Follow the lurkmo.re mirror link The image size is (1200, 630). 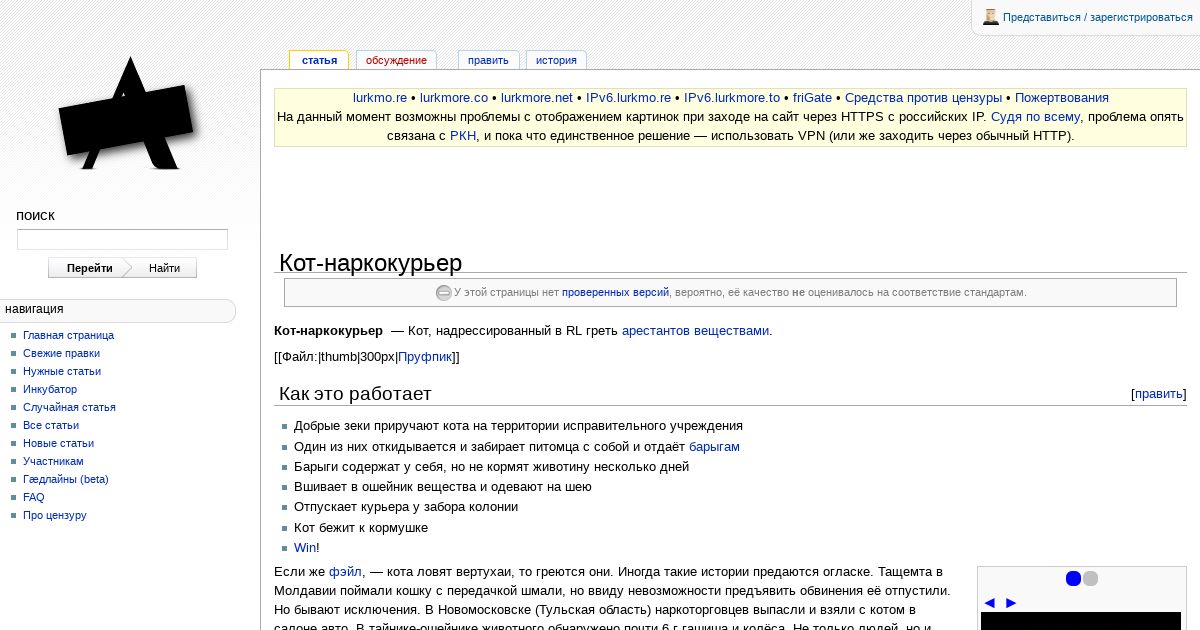pyautogui.click(x=380, y=98)
